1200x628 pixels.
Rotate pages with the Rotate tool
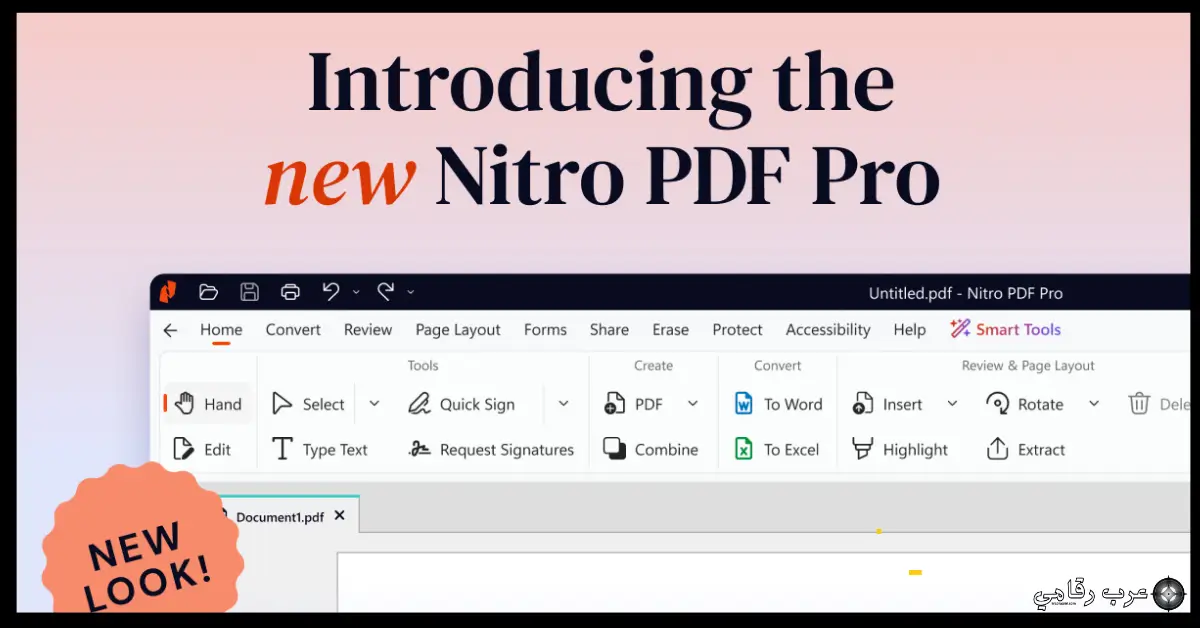(1024, 404)
